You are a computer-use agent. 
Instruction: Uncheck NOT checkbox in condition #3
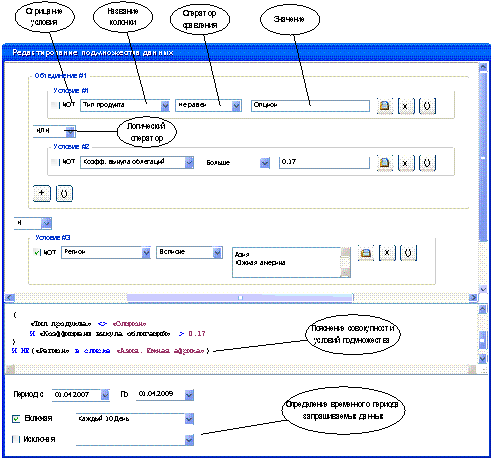[37, 252]
